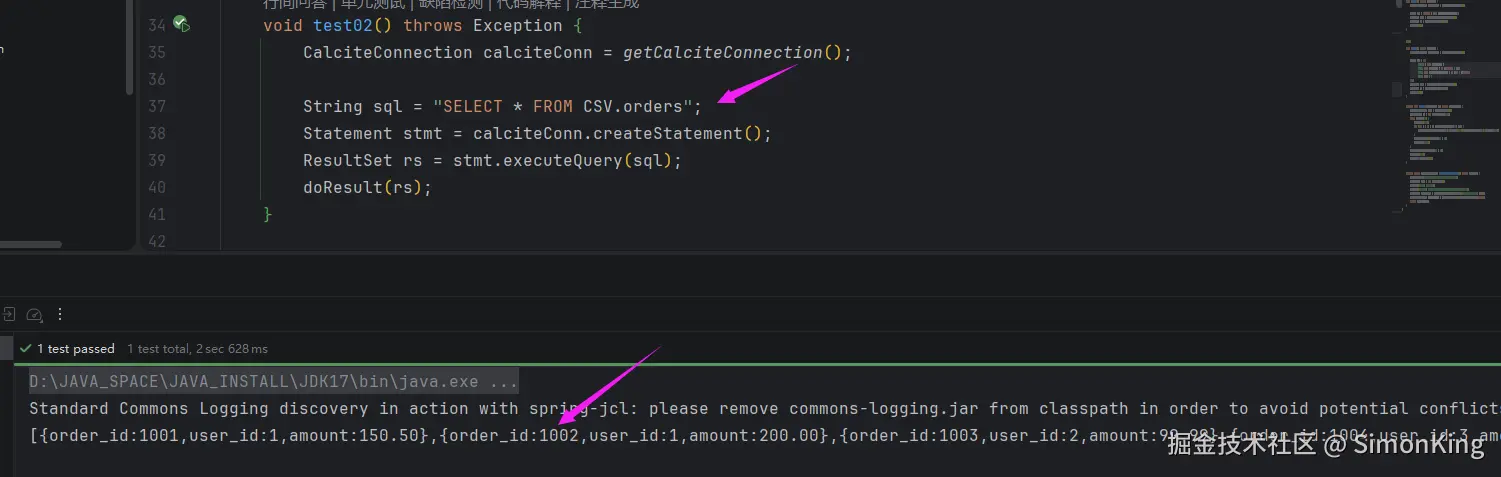Screen dimensions: 1501x477
Task: Click the left panel vertical scrollbar
Action: coord(129,50)
